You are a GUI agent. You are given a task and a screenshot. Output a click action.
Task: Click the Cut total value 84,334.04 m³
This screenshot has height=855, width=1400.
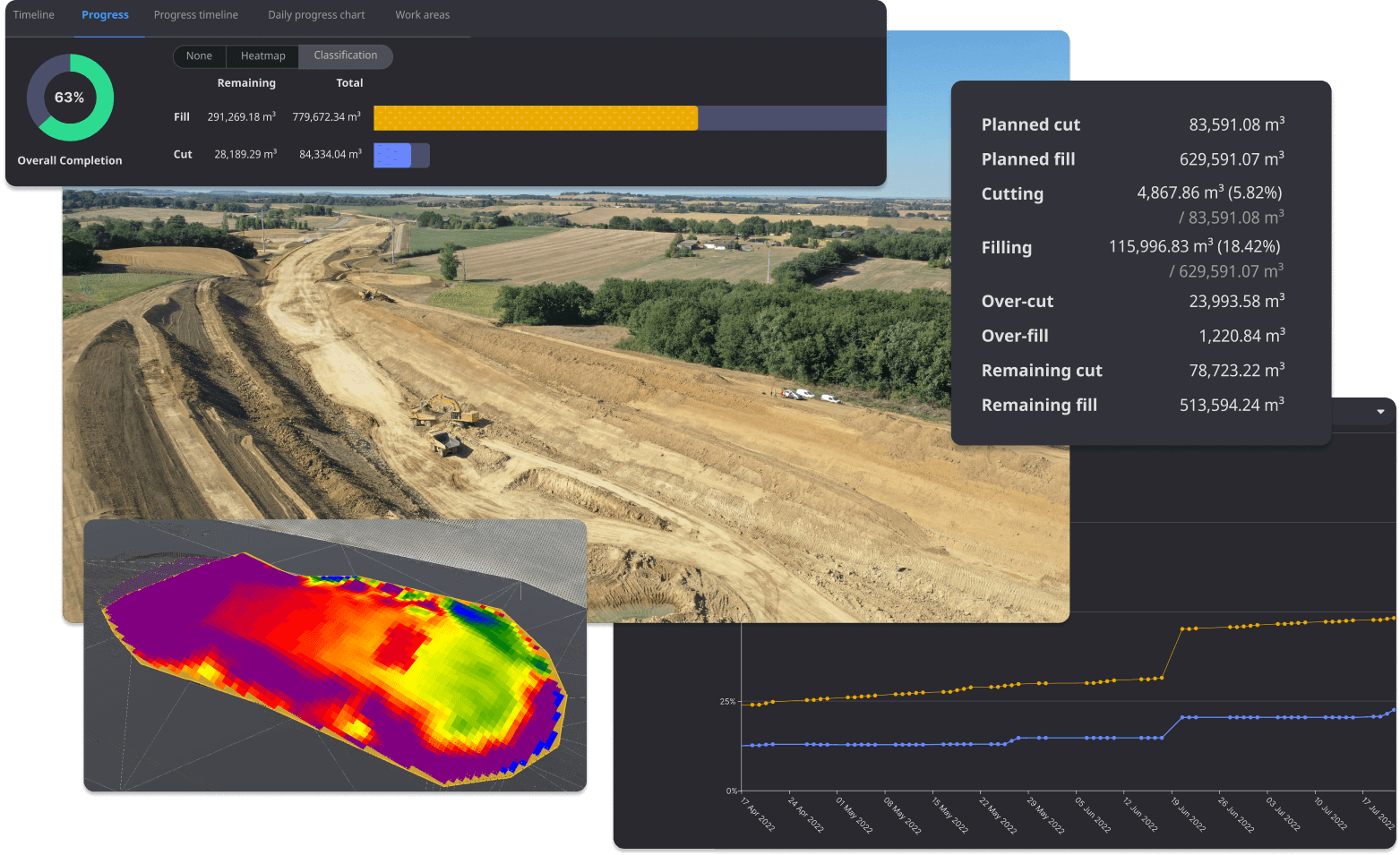(x=331, y=155)
